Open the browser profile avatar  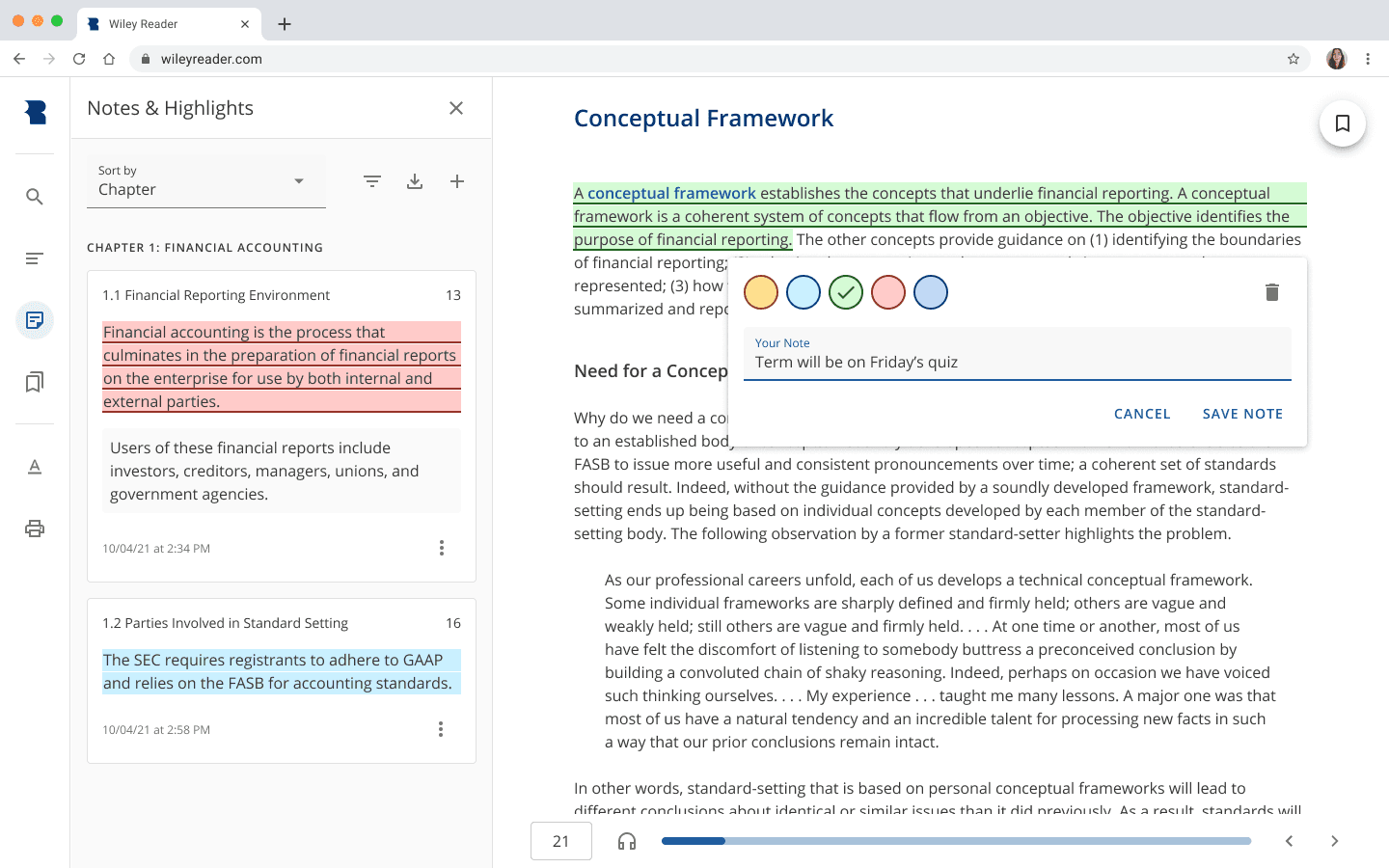[1336, 59]
